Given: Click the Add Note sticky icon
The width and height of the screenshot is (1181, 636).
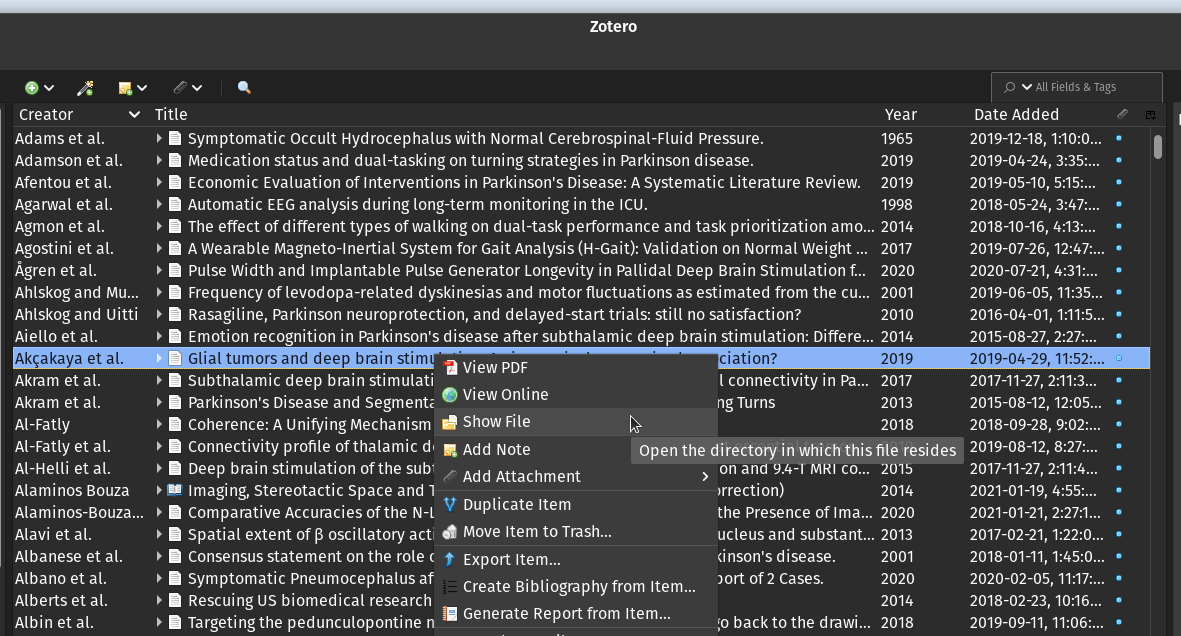Looking at the screenshot, I should [x=450, y=450].
